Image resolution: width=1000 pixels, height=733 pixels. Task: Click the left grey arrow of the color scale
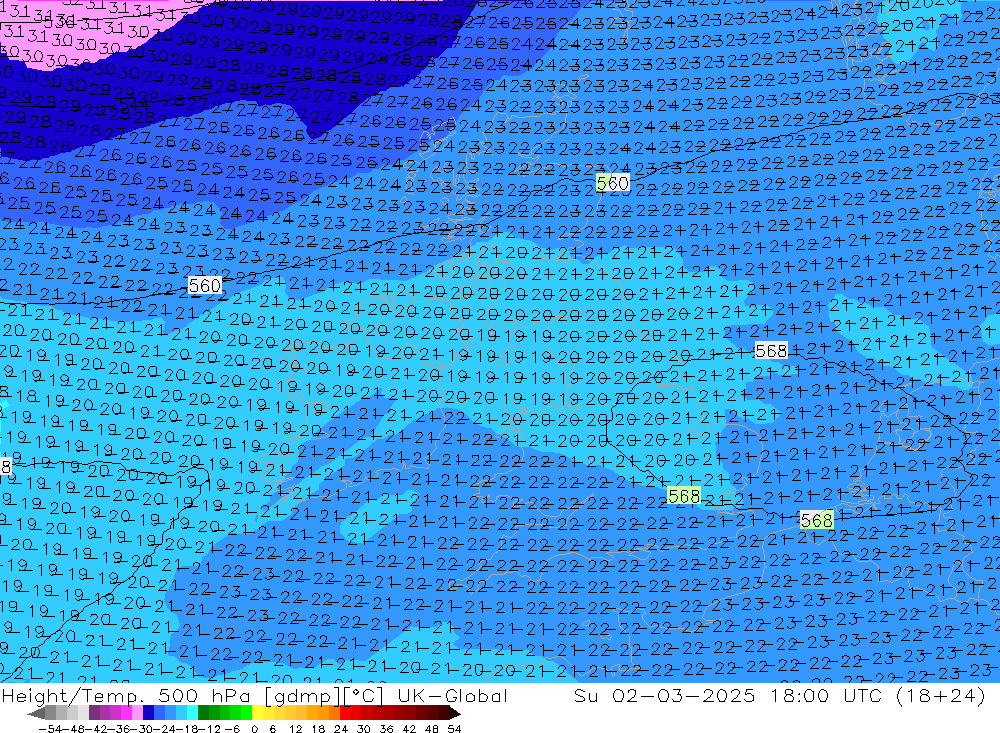point(36,714)
